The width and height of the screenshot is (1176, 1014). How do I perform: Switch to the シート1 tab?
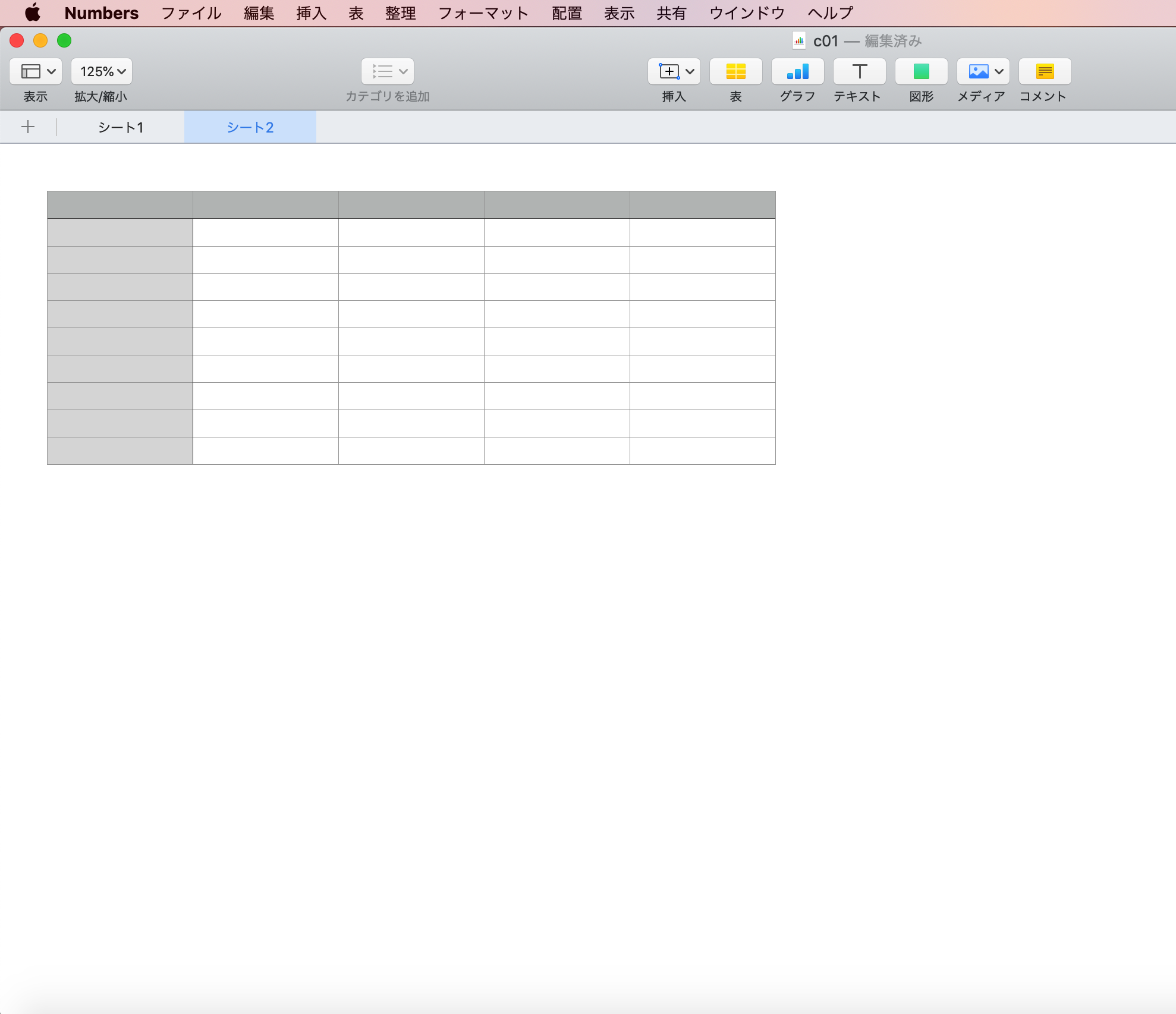point(121,127)
